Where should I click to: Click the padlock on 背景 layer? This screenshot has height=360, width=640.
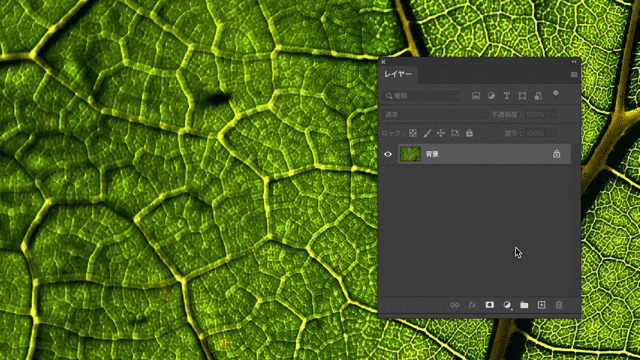pos(557,154)
